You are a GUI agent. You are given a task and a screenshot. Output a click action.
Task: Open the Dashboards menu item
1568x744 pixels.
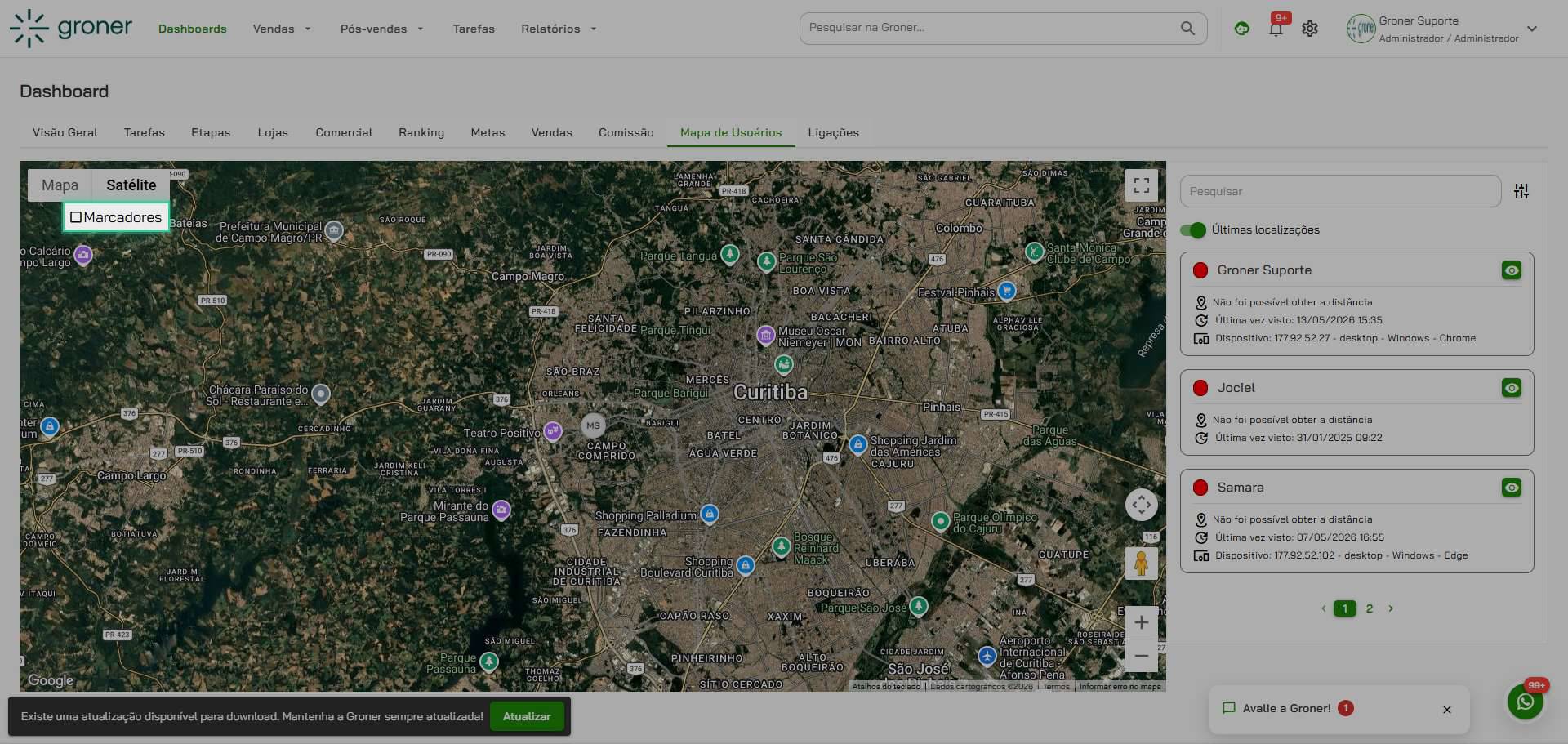click(x=193, y=29)
